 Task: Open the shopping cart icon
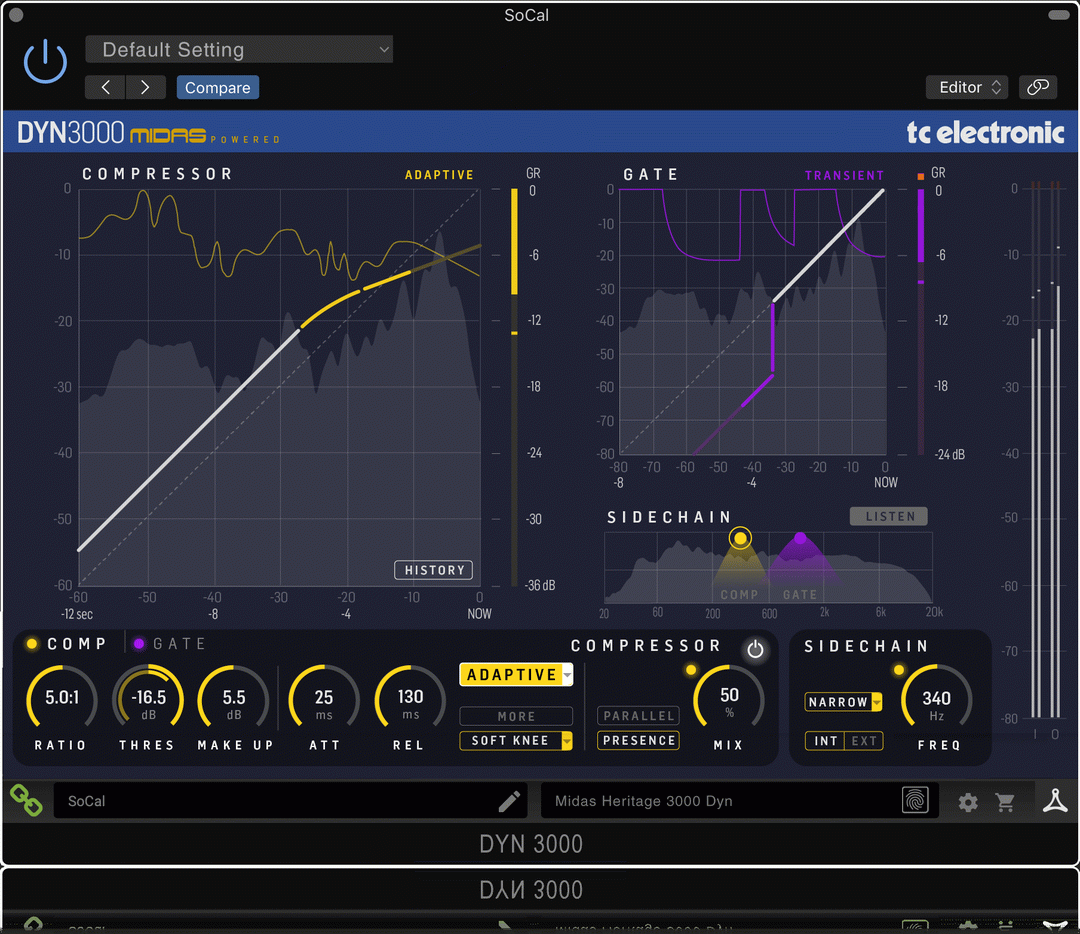pyautogui.click(x=1005, y=802)
